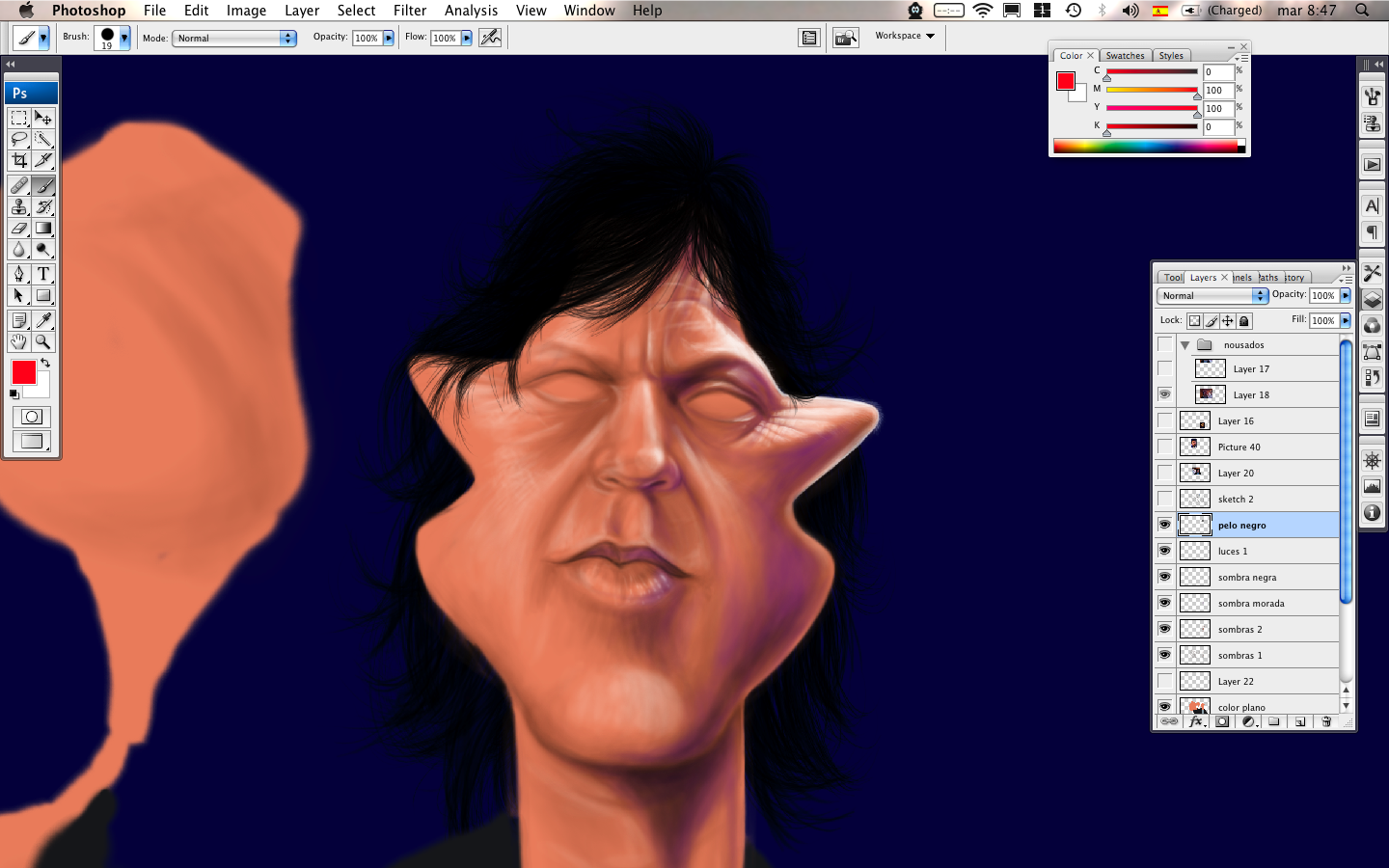The height and width of the screenshot is (868, 1389).
Task: Enable airbrush option in options bar
Action: pyautogui.click(x=490, y=38)
